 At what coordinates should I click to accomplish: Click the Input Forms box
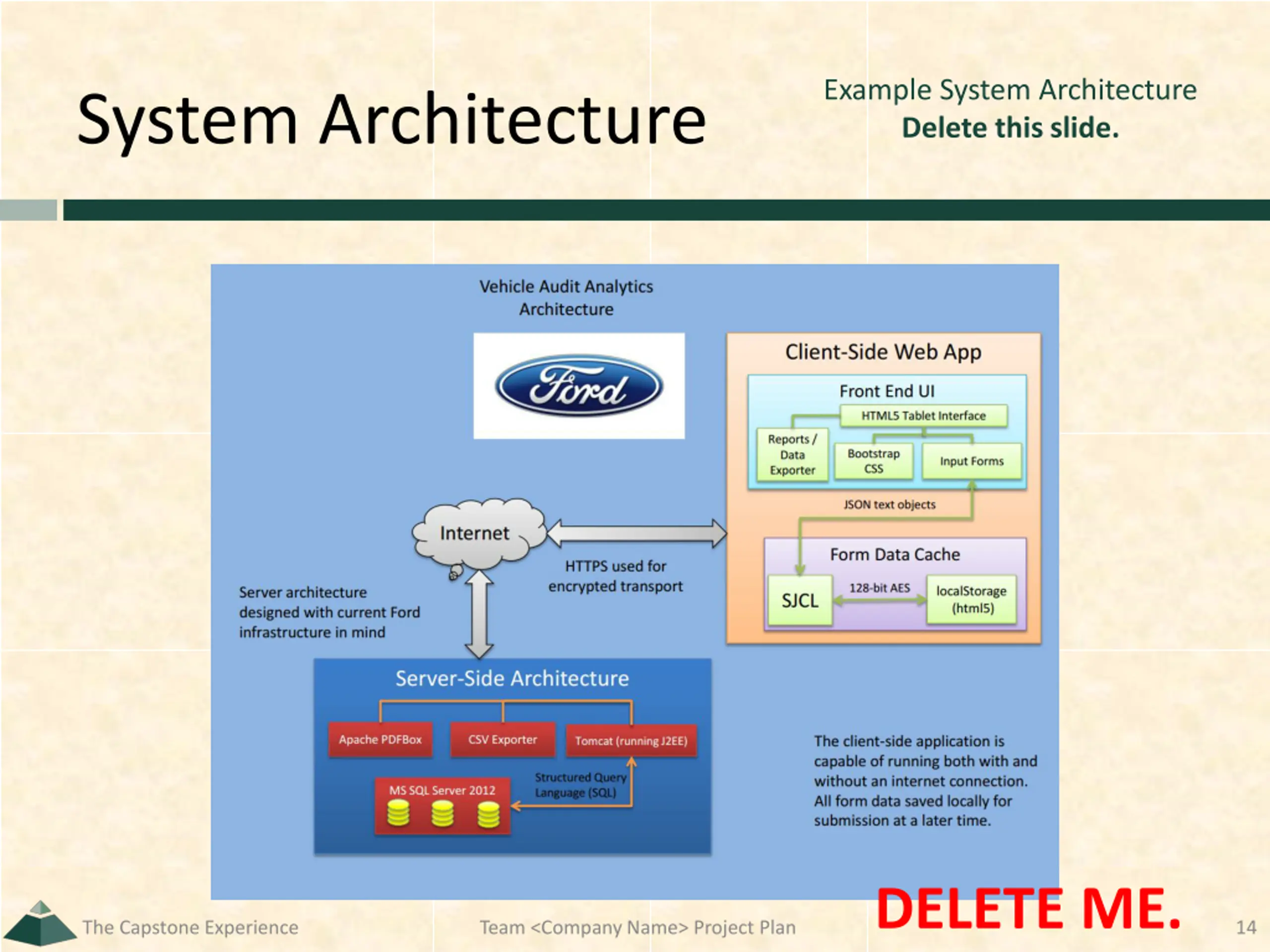click(971, 461)
